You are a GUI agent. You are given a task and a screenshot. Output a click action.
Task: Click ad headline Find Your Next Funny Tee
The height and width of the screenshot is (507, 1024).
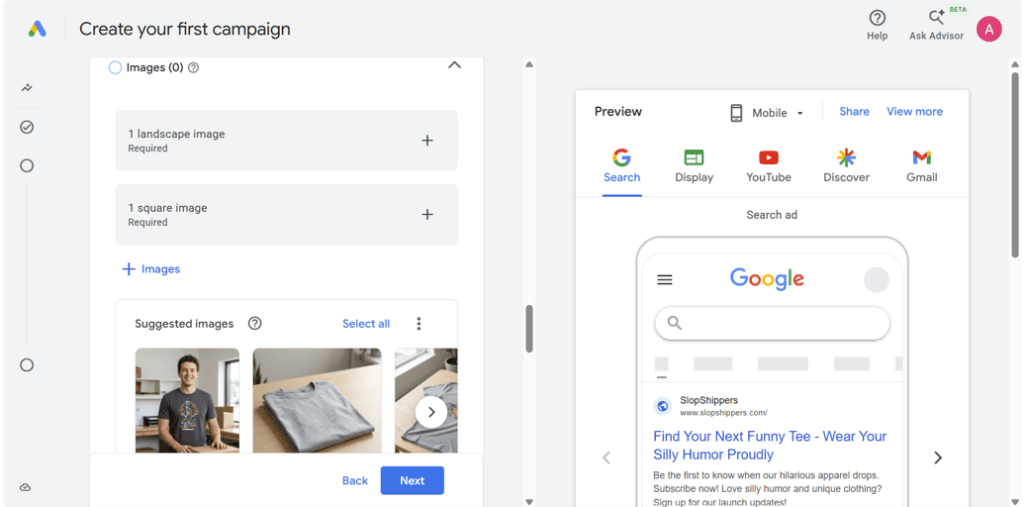click(x=770, y=446)
